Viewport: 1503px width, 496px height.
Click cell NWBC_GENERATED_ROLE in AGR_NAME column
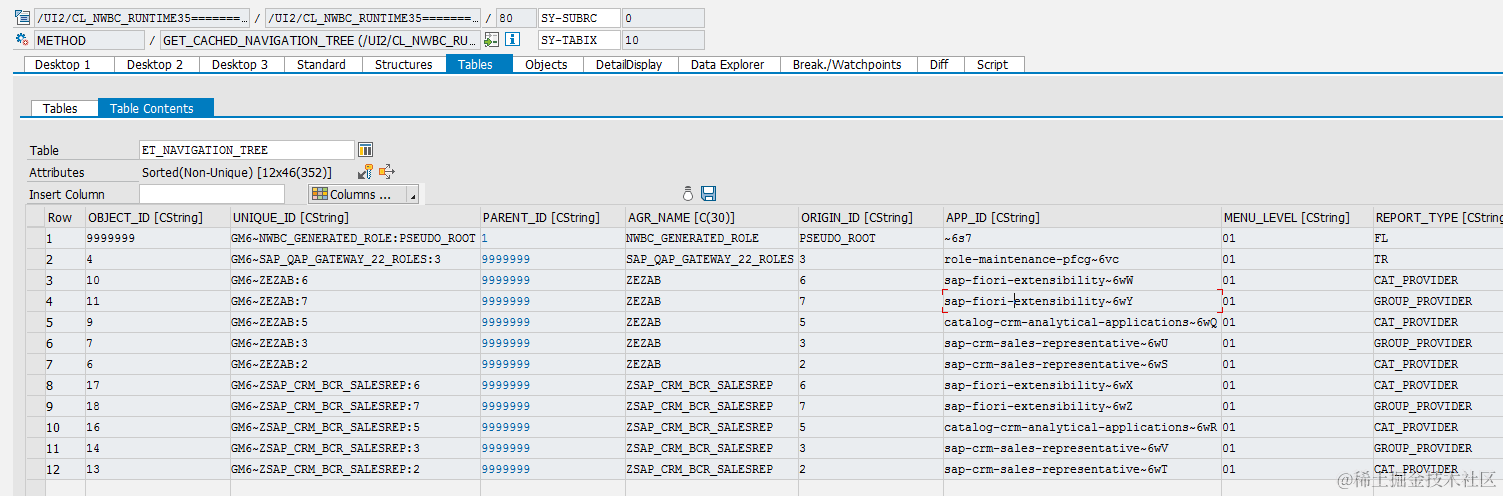tap(711, 238)
